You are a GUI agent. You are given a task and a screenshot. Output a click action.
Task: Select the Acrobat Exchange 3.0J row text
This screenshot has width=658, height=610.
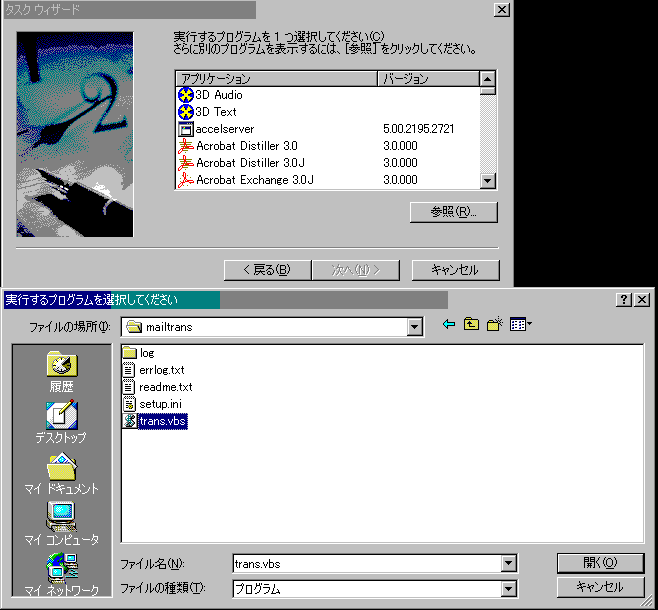pos(255,180)
